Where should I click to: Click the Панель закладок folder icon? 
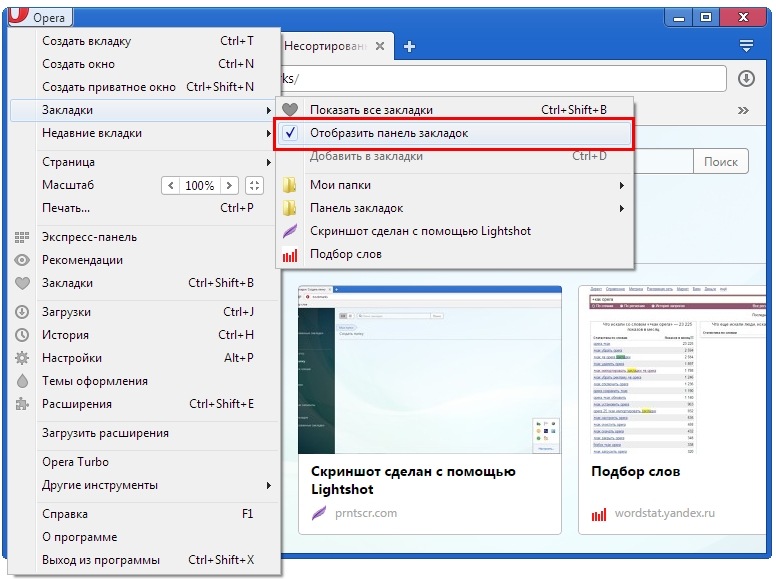[290, 208]
